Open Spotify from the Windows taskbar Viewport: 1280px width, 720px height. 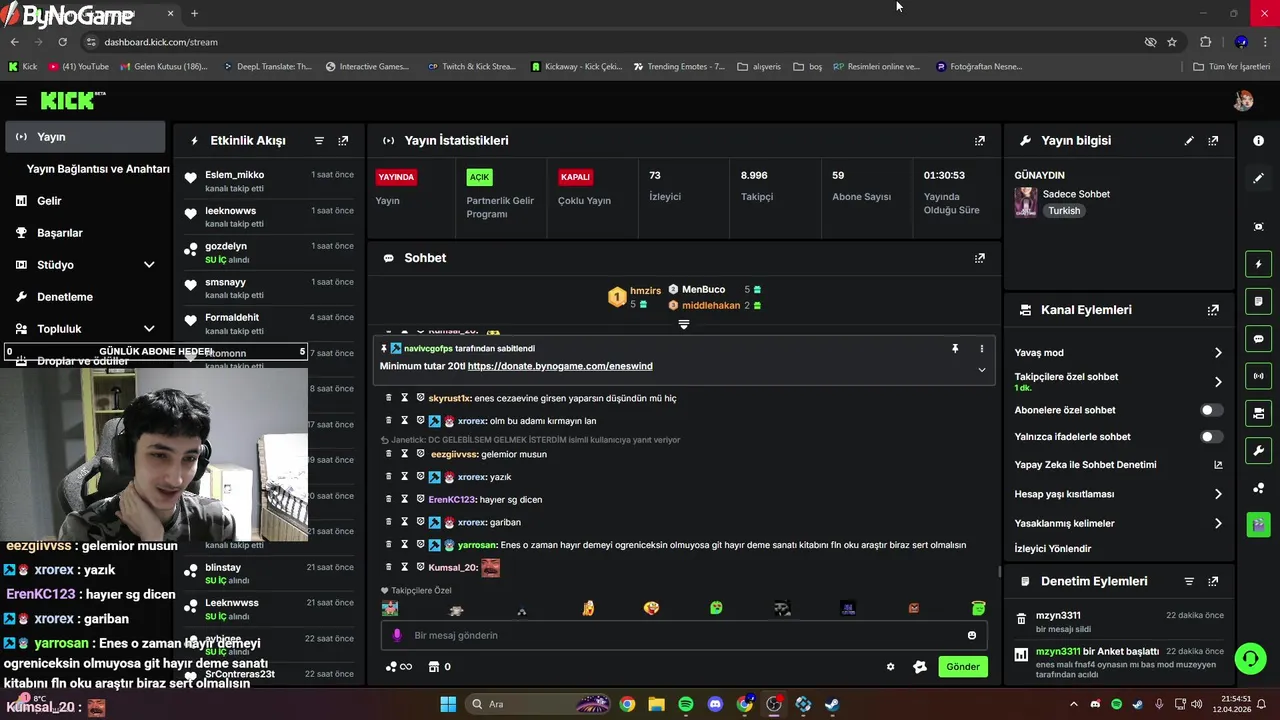tap(686, 704)
